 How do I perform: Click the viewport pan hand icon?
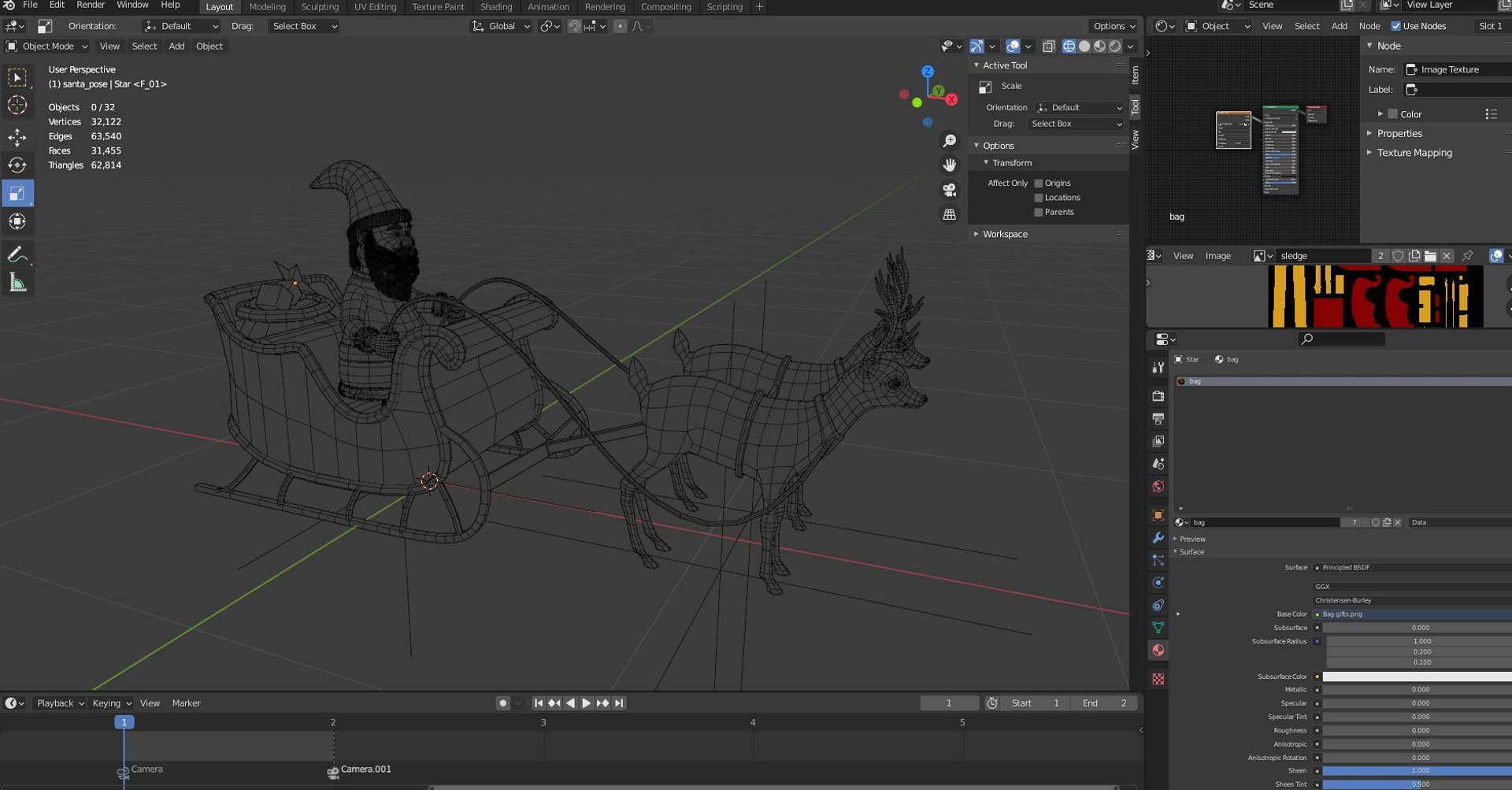click(950, 165)
